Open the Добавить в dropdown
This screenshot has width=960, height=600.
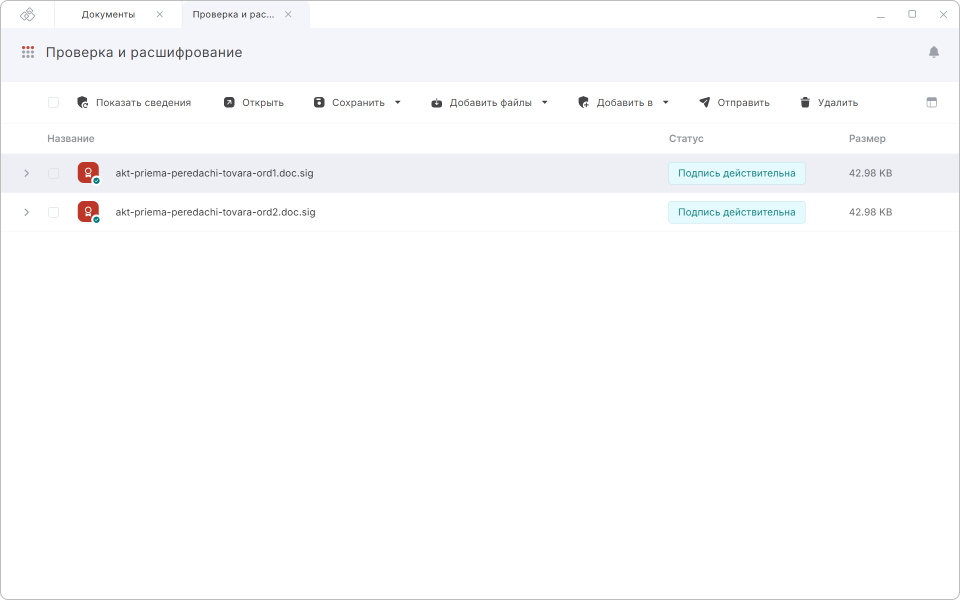(x=623, y=102)
